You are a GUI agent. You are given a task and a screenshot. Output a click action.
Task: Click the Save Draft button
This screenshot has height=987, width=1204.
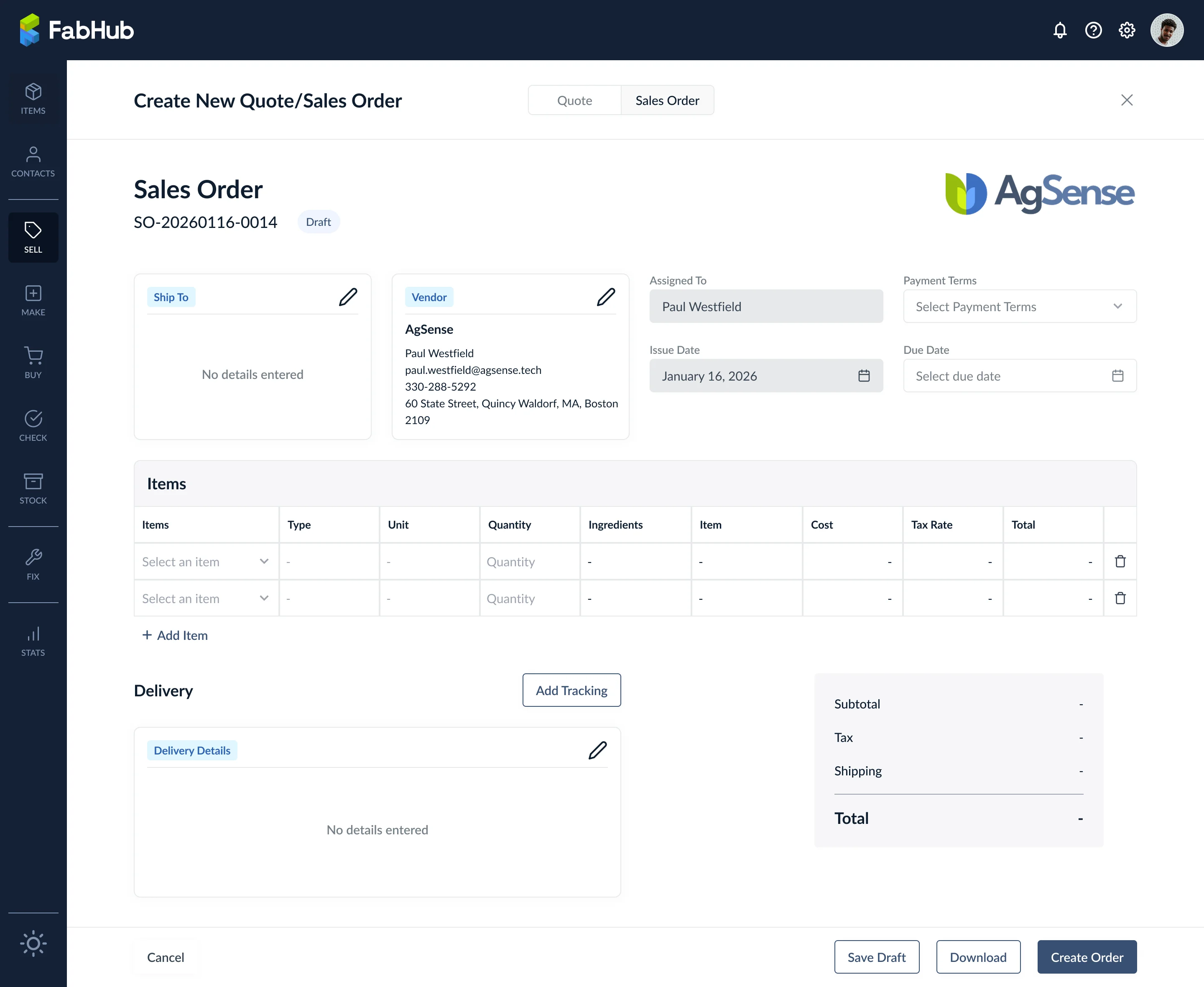[x=877, y=957]
